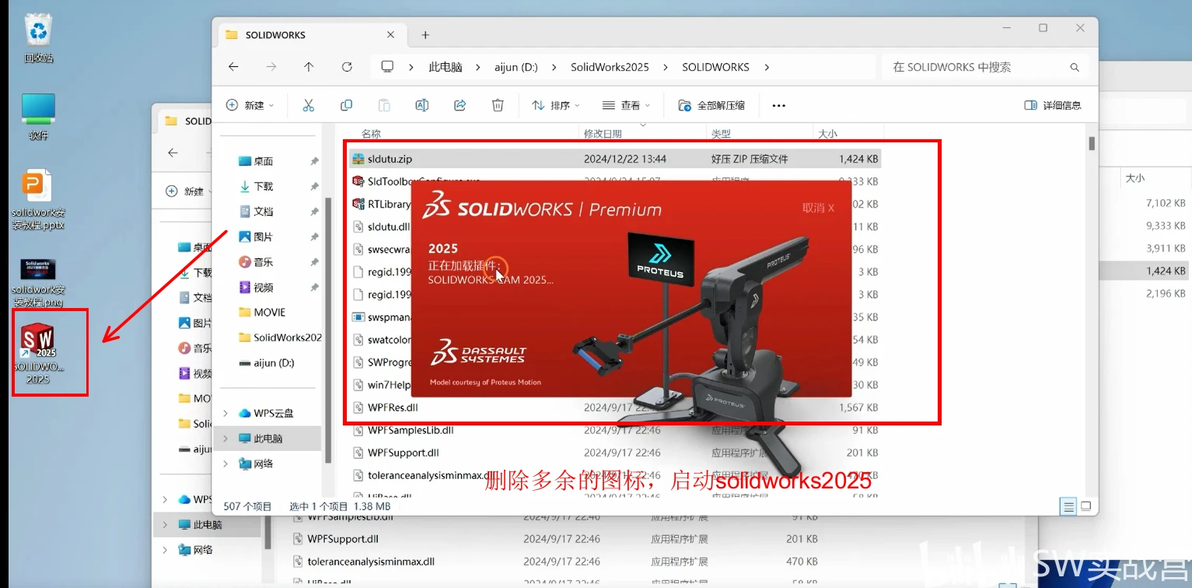Open the 排序 sort dropdown
Viewport: 1192px width, 588px height.
[556, 106]
